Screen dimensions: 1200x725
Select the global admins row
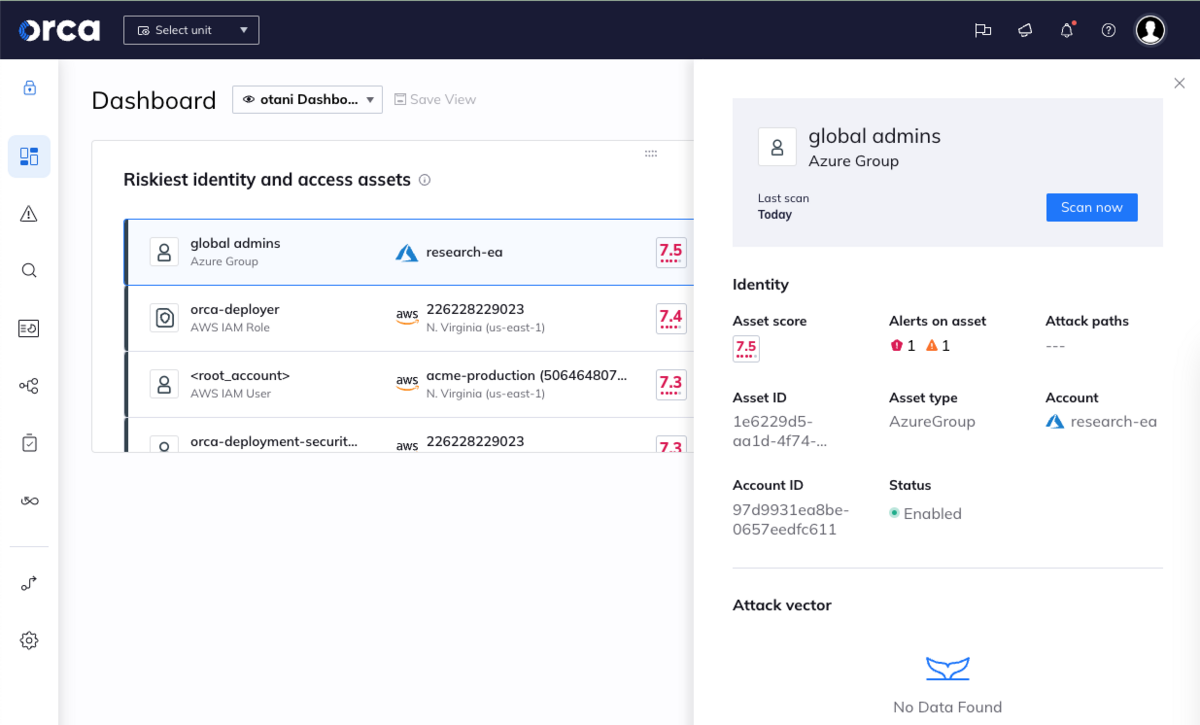(x=408, y=252)
